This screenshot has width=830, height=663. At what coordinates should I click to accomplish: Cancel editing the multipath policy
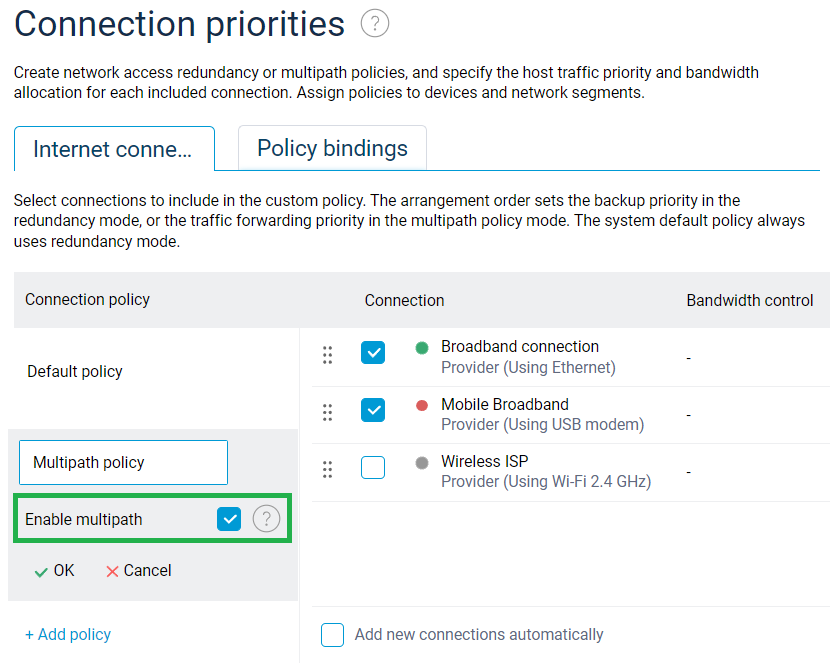coord(138,571)
